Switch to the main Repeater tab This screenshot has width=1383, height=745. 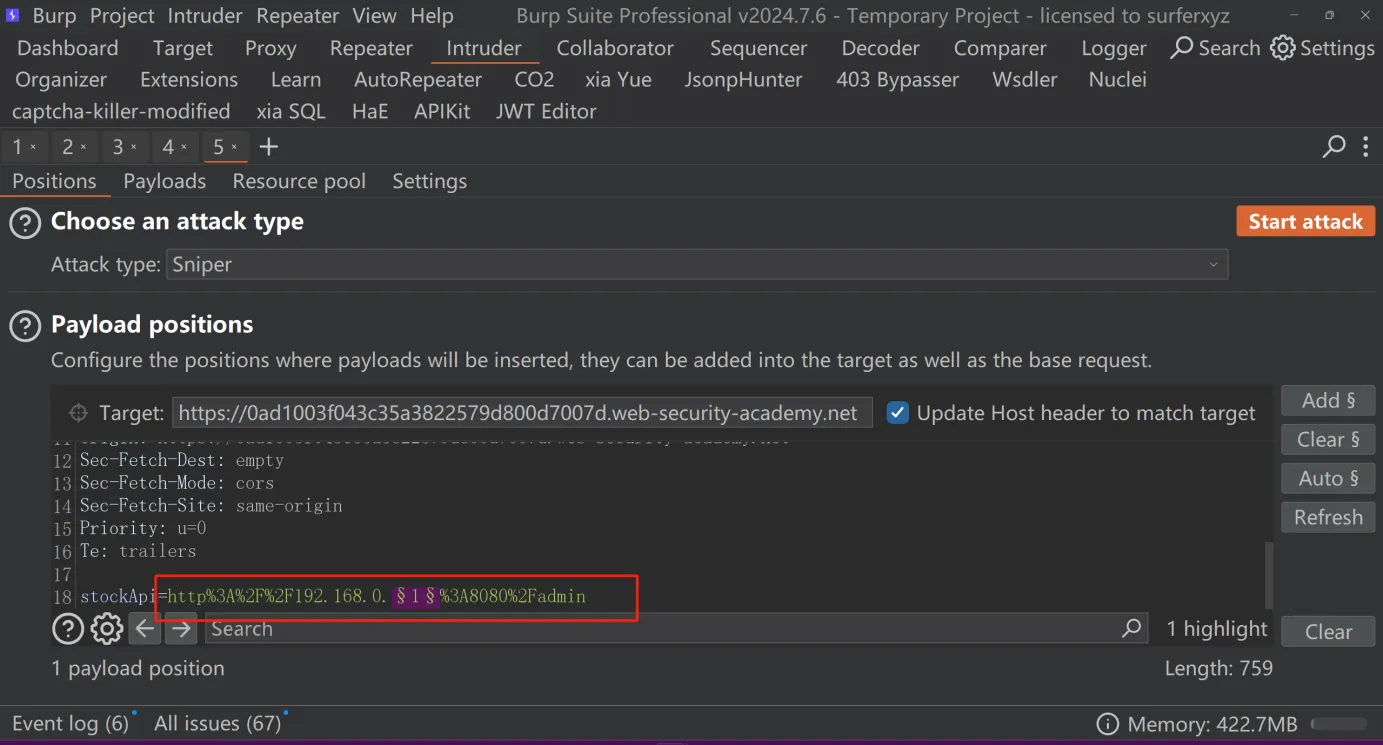click(x=371, y=48)
